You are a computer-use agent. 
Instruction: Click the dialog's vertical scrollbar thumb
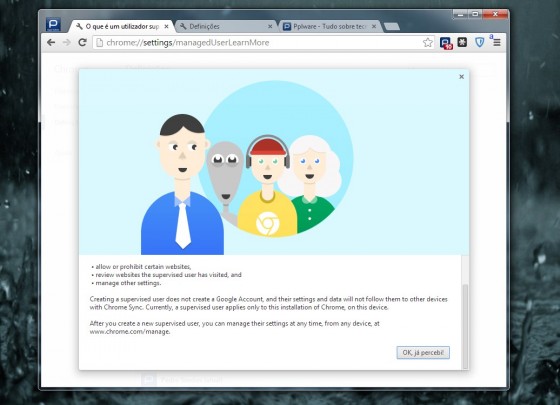(x=465, y=326)
